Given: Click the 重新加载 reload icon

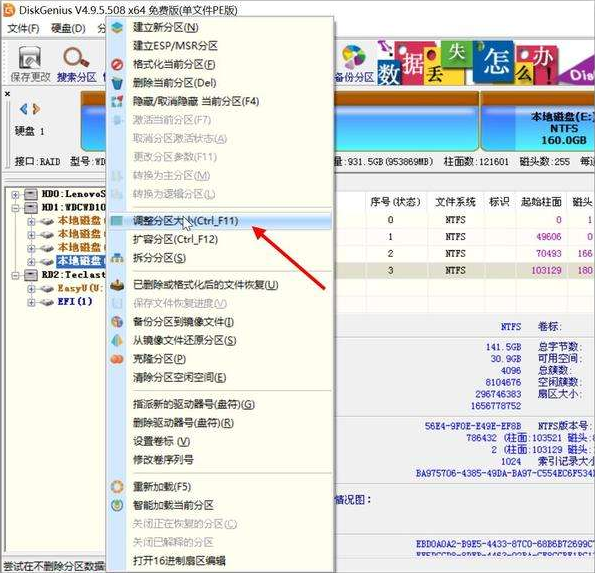Looking at the screenshot, I should point(117,486).
